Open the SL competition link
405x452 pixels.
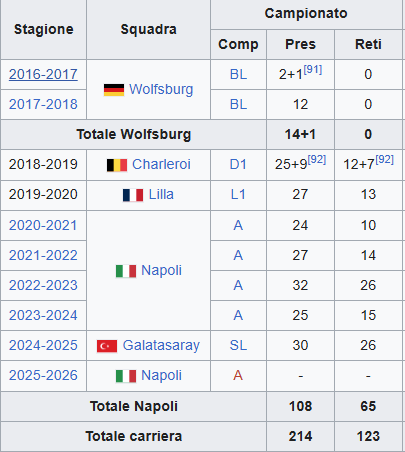pyautogui.click(x=238, y=345)
